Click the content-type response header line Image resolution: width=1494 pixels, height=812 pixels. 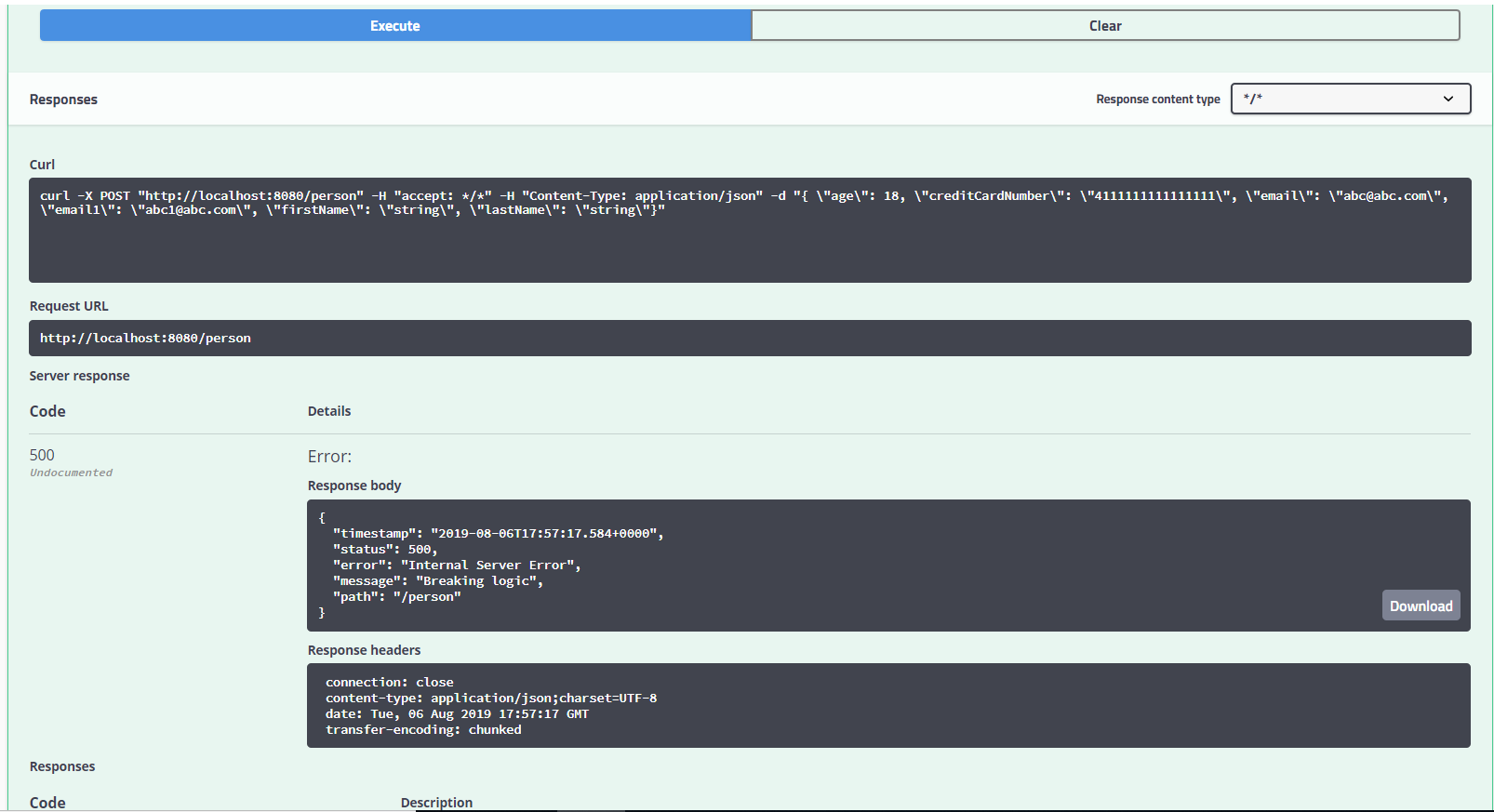pos(490,699)
